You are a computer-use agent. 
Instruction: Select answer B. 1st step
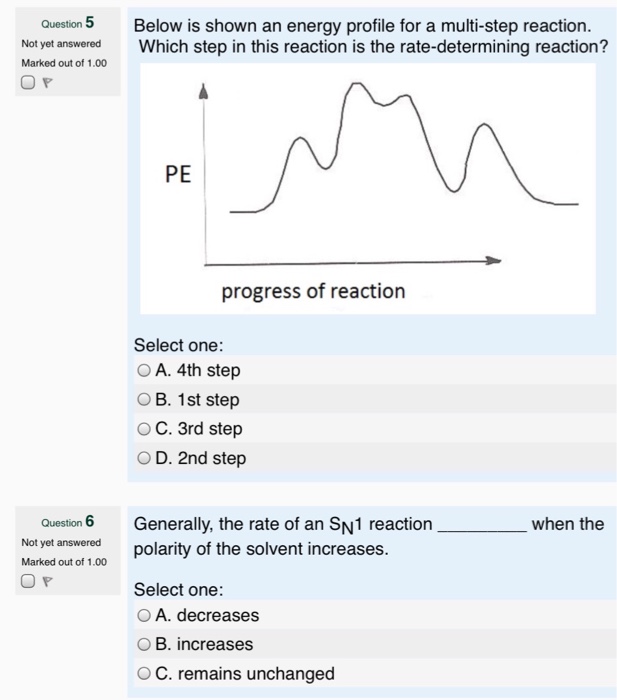[x=144, y=400]
